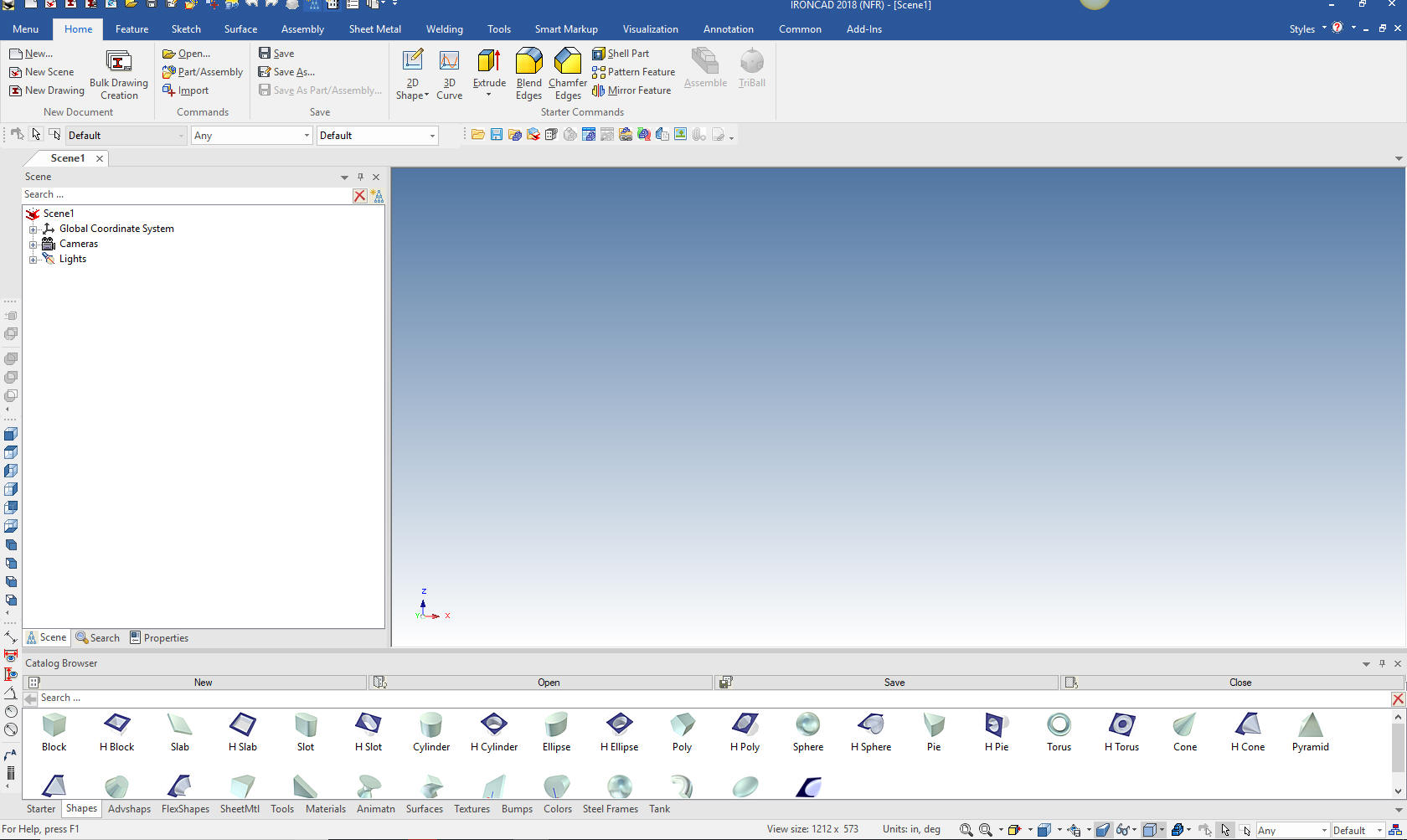The image size is (1407, 840).
Task: Select the Cylinder catalog shape
Action: [431, 732]
